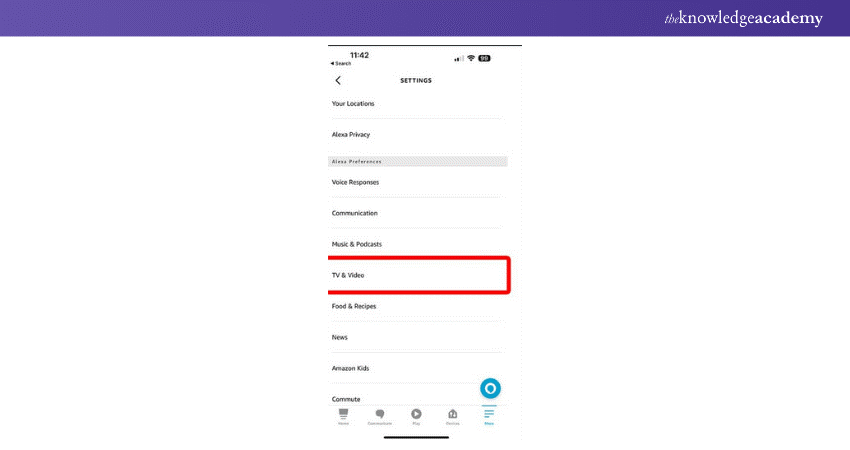Tap the Alexa voice button
The image size is (850, 450).
pos(490,388)
